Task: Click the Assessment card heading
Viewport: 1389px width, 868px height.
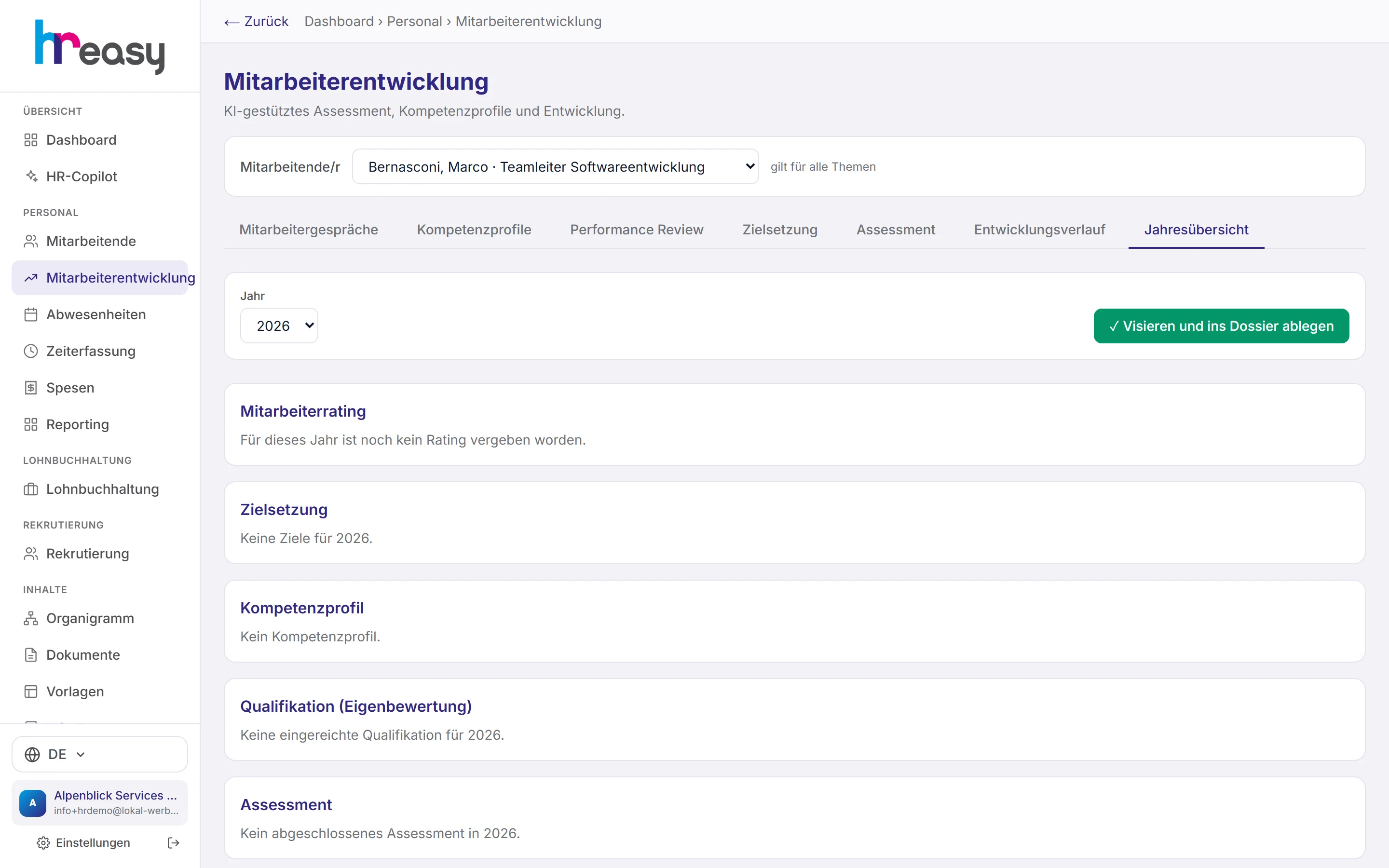Action: tap(286, 805)
